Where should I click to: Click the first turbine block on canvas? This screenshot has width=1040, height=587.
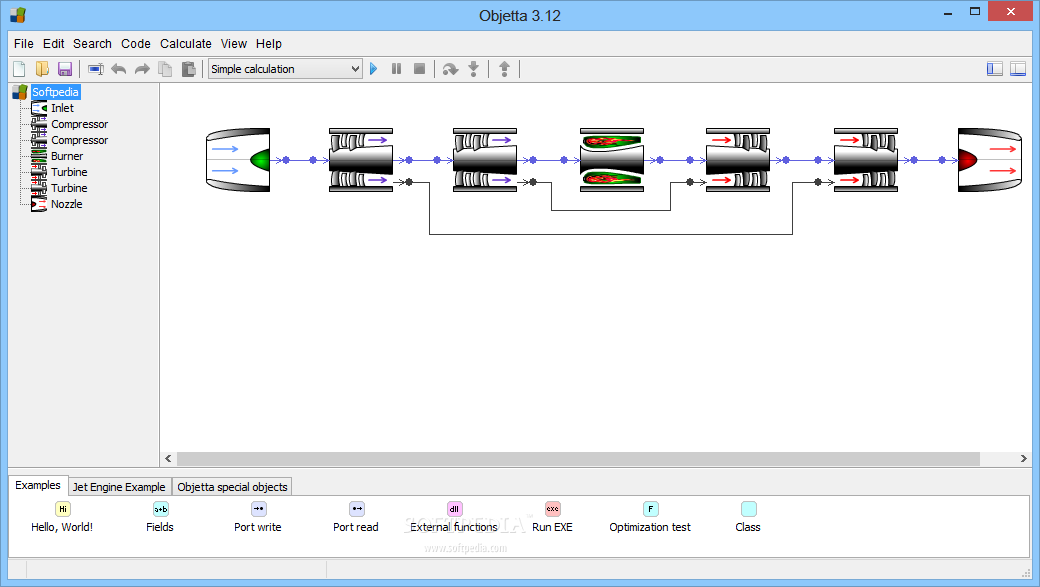(738, 160)
